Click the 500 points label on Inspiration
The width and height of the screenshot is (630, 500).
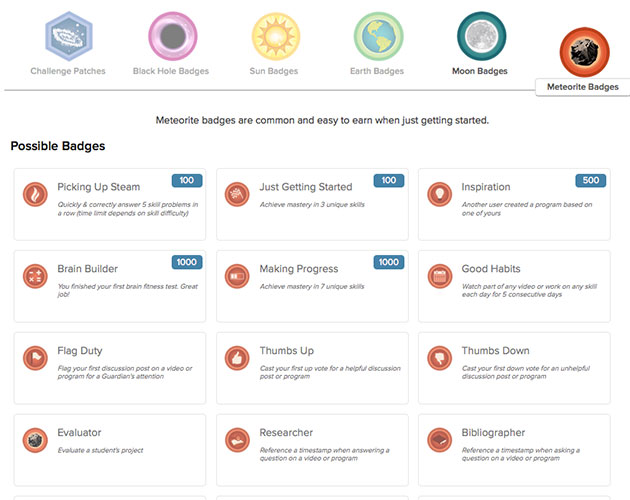coord(590,180)
